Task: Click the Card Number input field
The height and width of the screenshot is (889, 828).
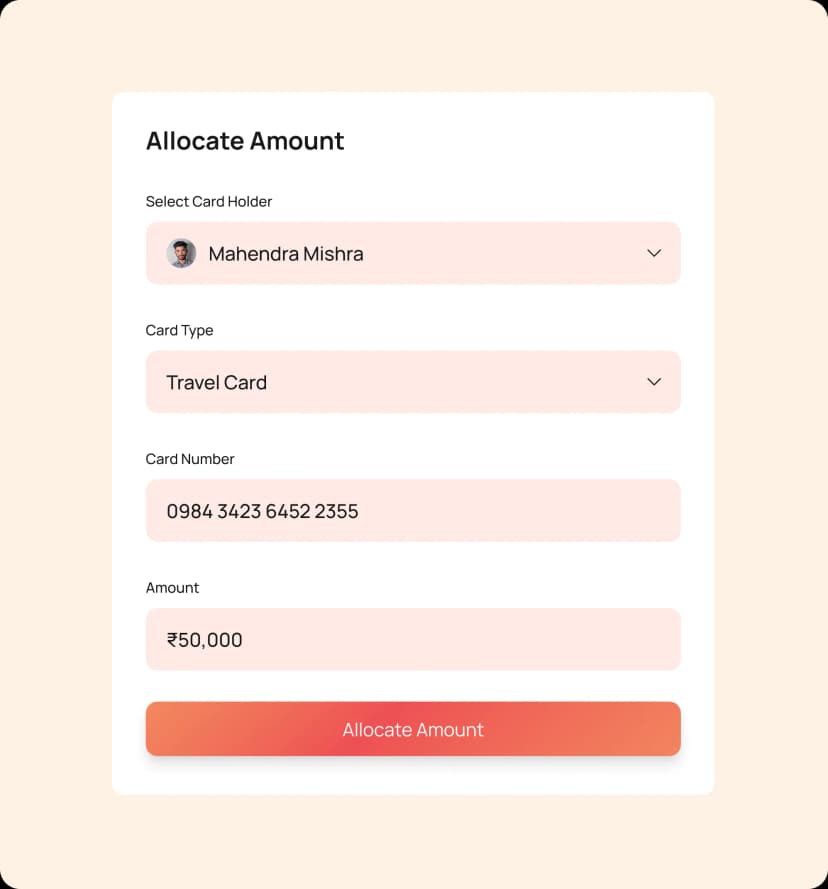Action: (413, 510)
